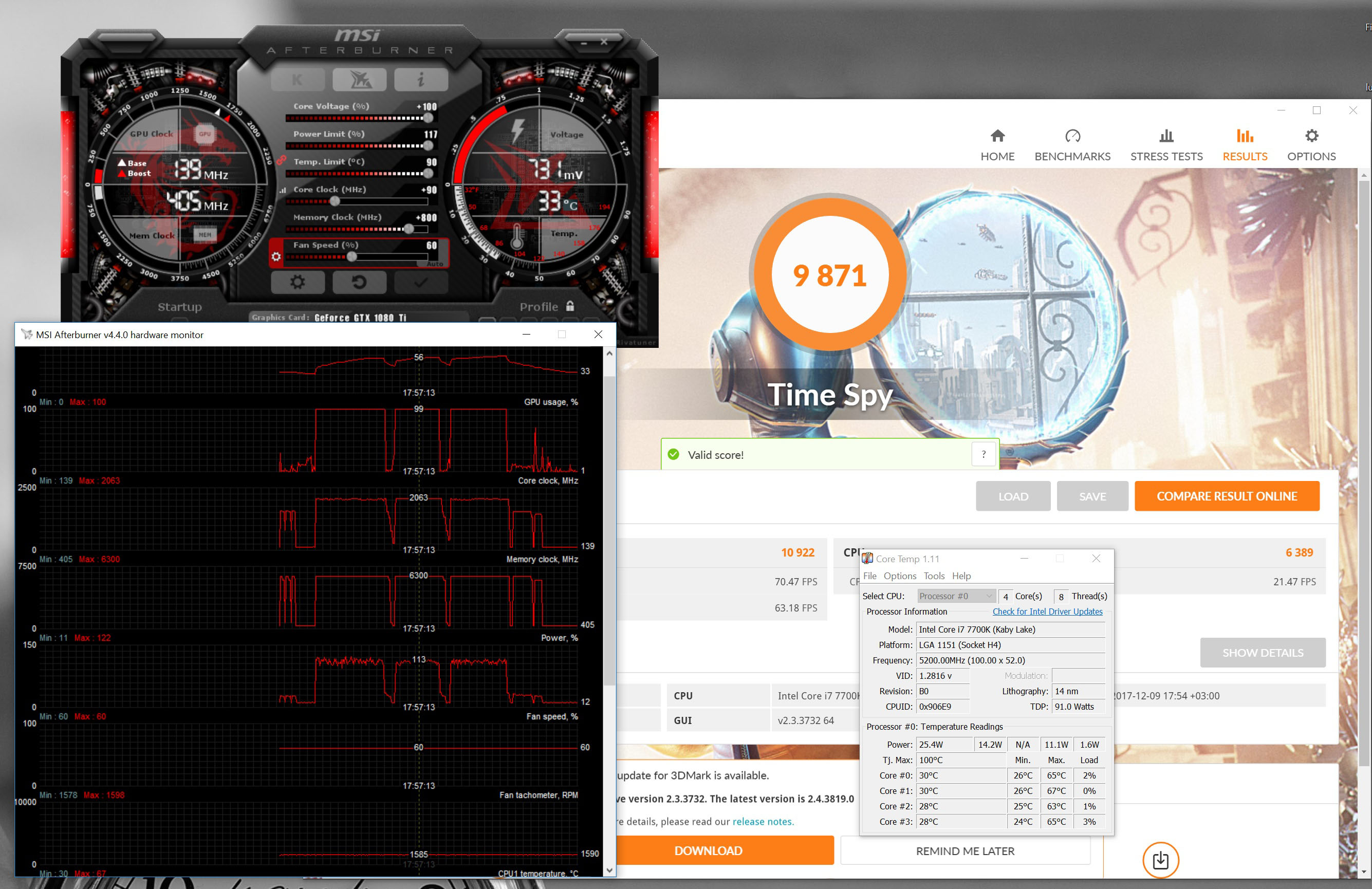Click hardware monitor title bar Afterburner icon
This screenshot has width=1372, height=889.
(x=27, y=335)
